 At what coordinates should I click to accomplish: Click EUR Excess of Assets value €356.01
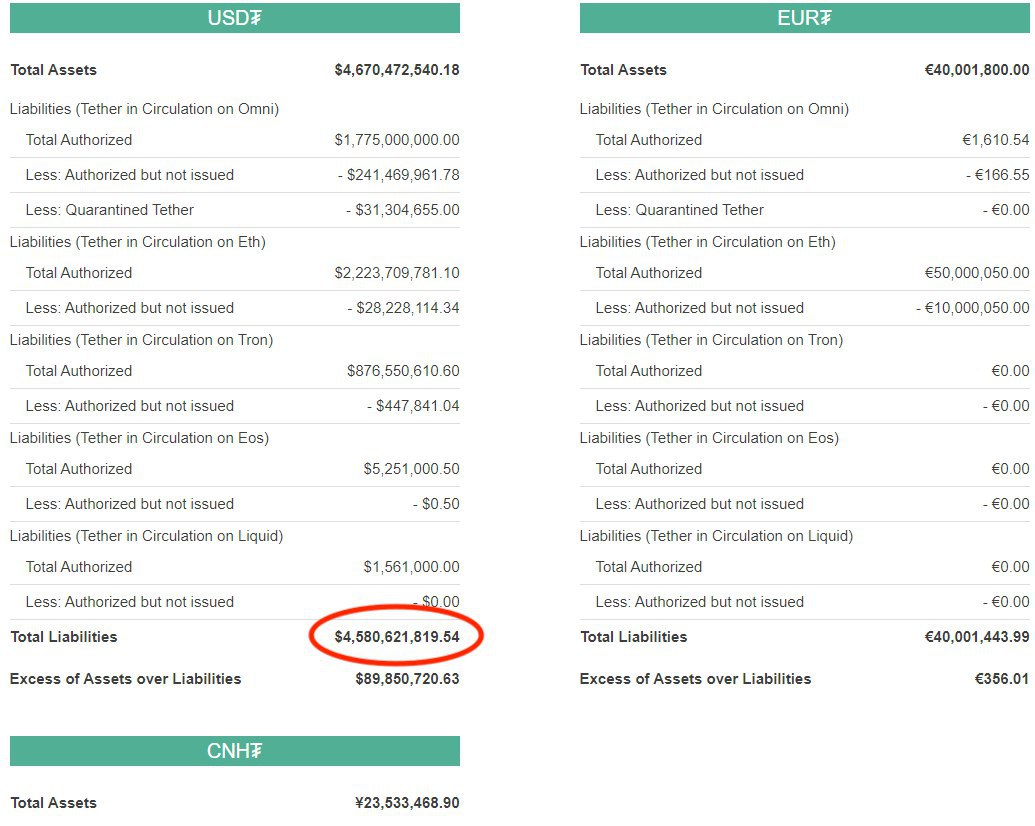point(1002,679)
